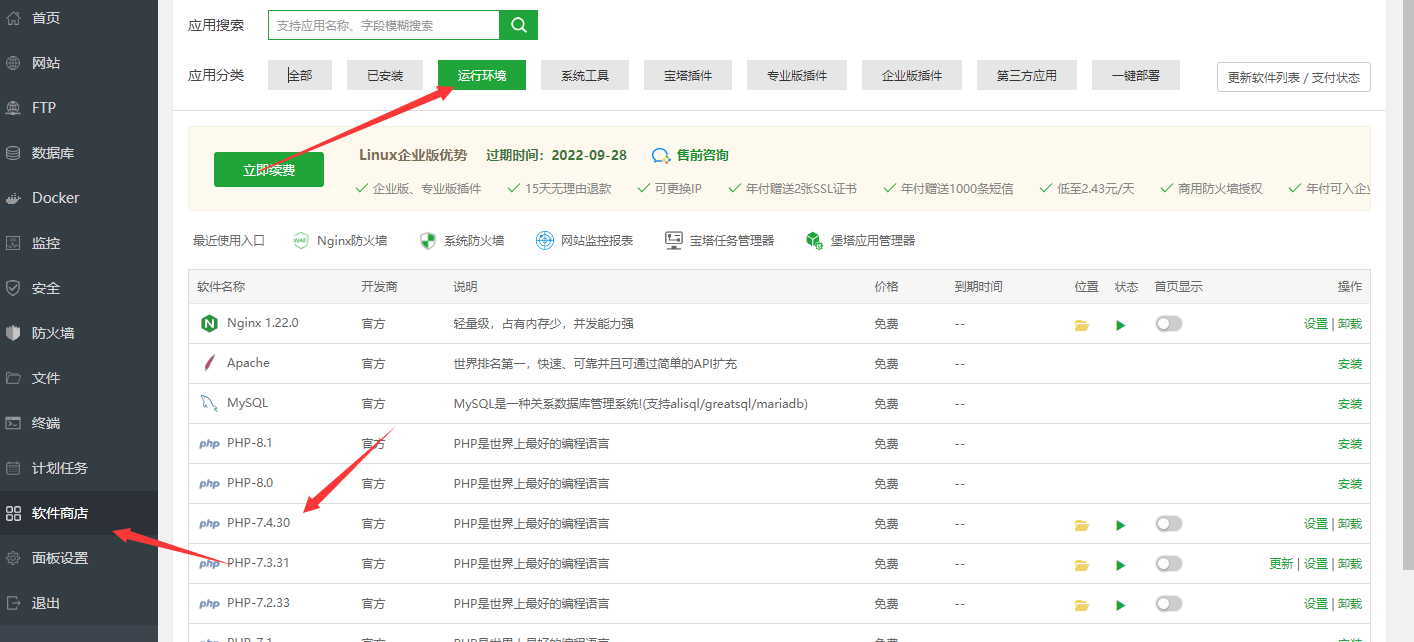
Task: Open 安全 in sidebar
Action: 79,288
